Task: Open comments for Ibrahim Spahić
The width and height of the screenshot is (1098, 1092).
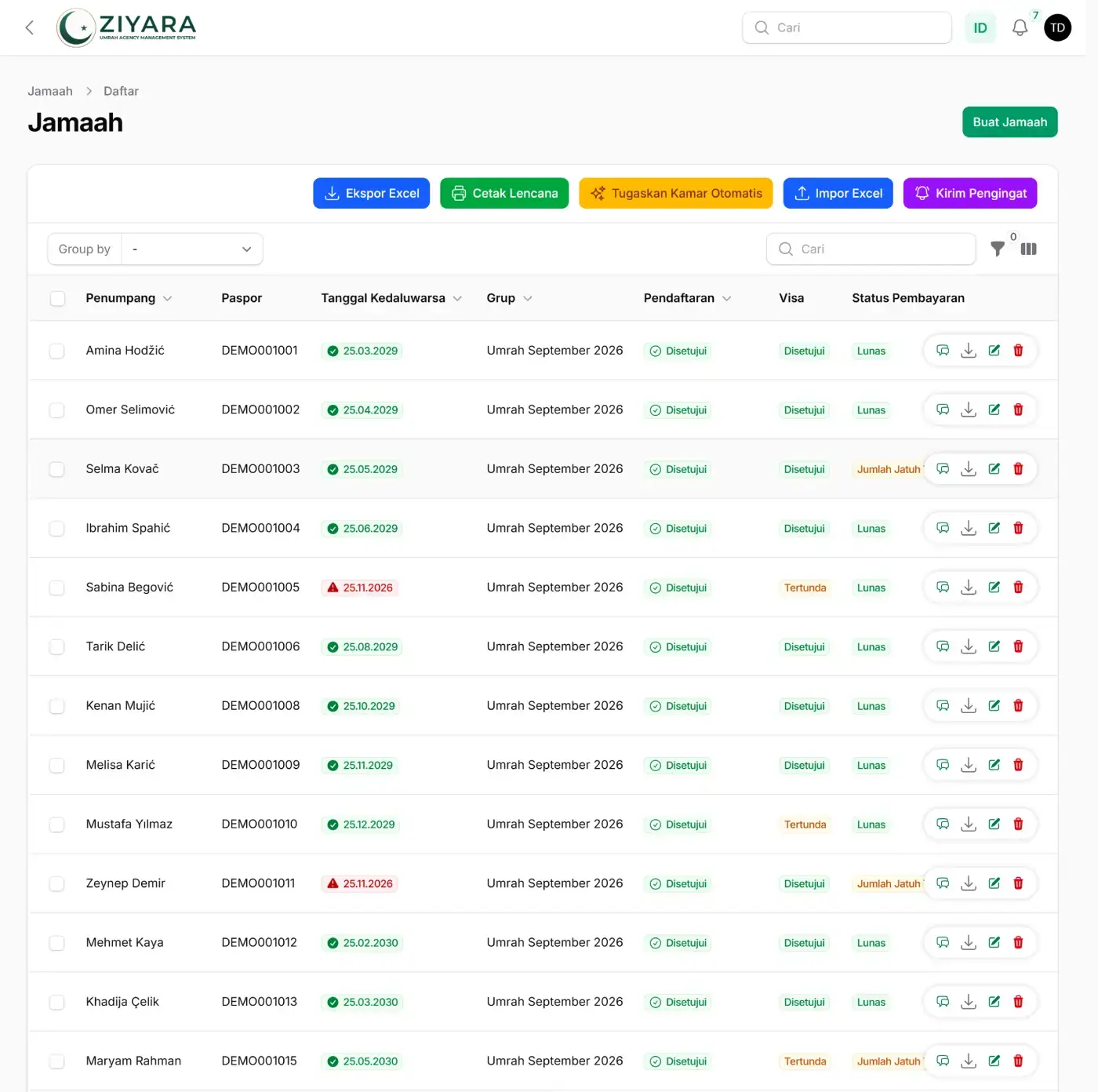Action: 943,528
